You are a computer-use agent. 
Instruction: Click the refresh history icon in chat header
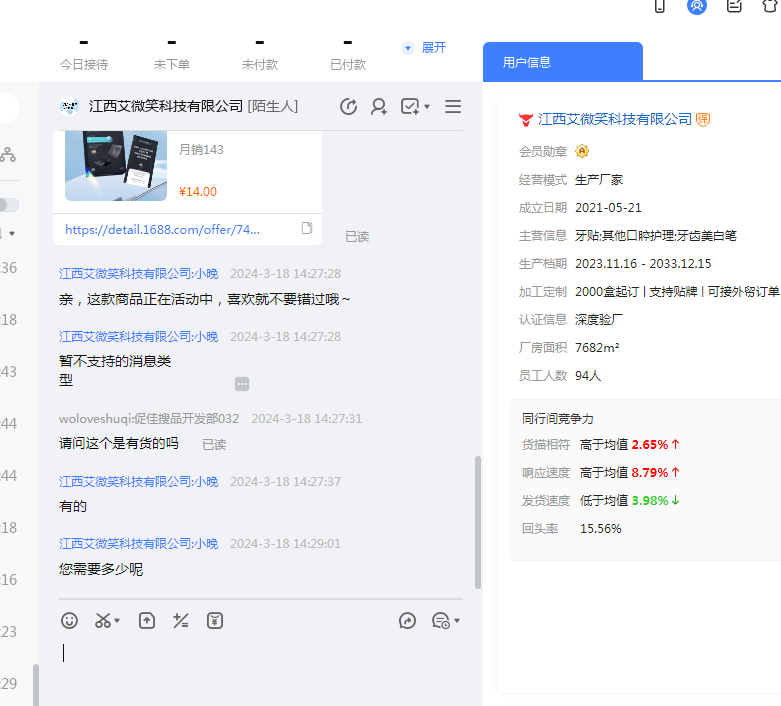(348, 107)
